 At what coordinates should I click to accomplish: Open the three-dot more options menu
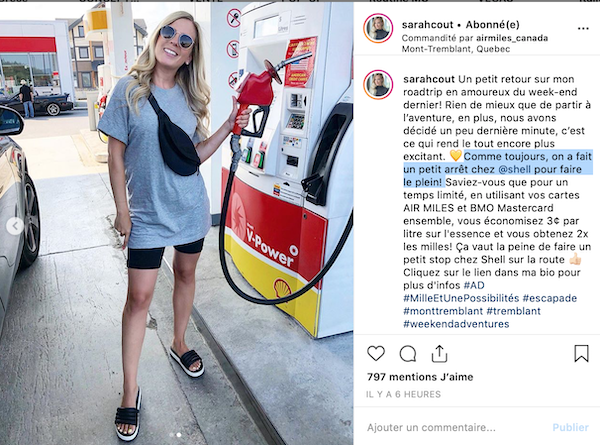(x=583, y=29)
